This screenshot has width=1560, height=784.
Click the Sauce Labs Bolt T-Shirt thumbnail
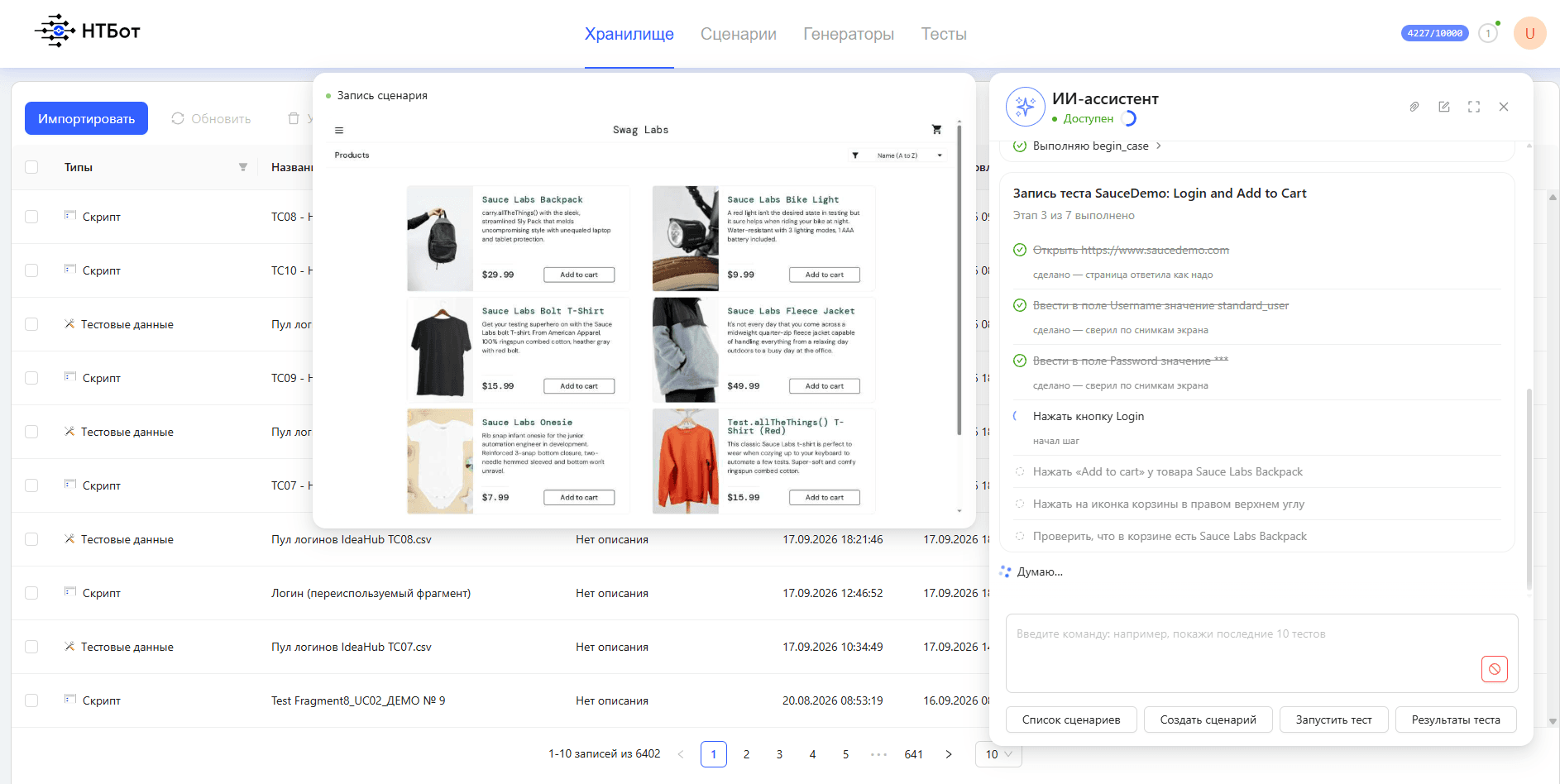(x=440, y=350)
